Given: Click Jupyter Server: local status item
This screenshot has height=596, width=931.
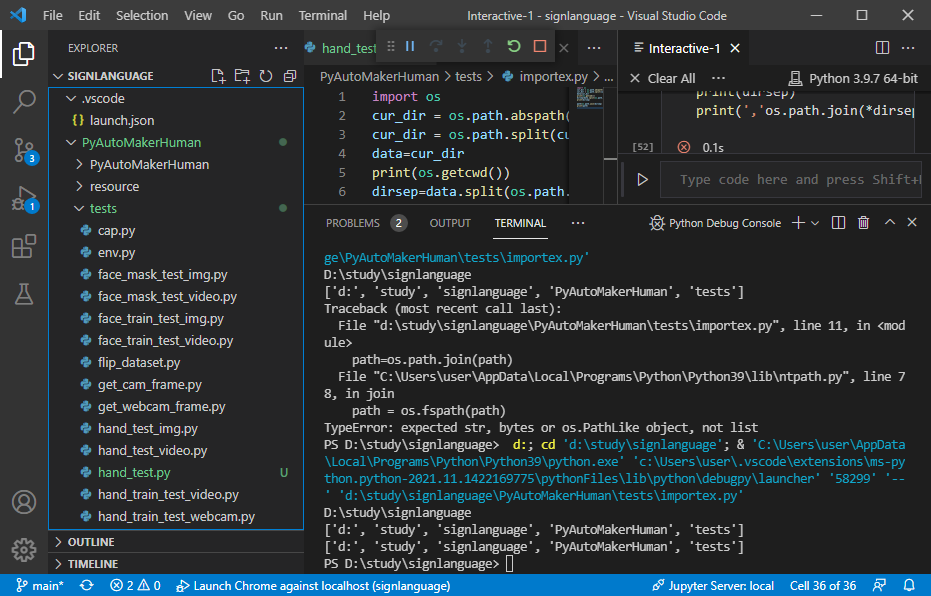Looking at the screenshot, I should pyautogui.click(x=712, y=585).
